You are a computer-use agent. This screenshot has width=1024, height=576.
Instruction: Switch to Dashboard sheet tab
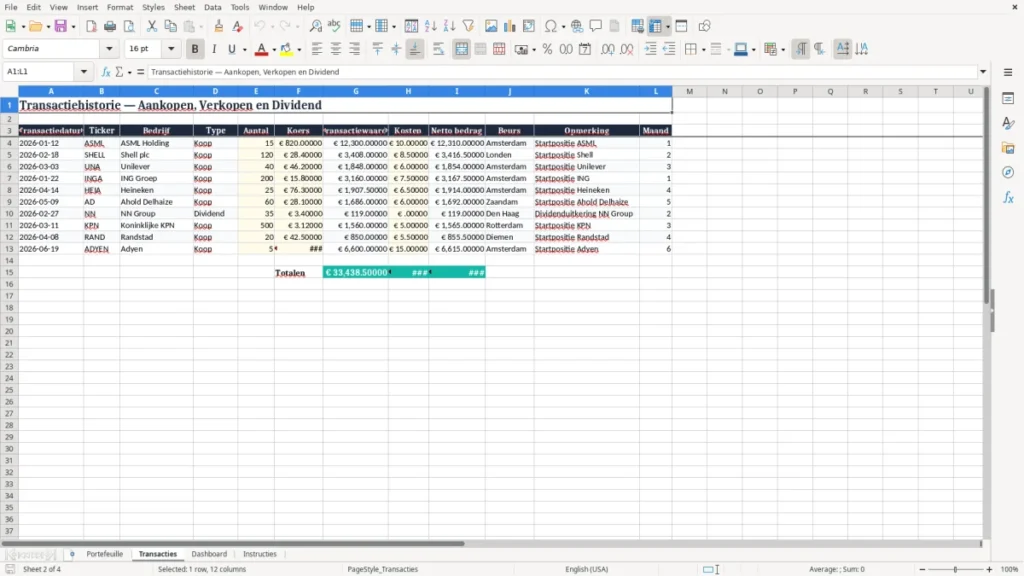click(209, 554)
